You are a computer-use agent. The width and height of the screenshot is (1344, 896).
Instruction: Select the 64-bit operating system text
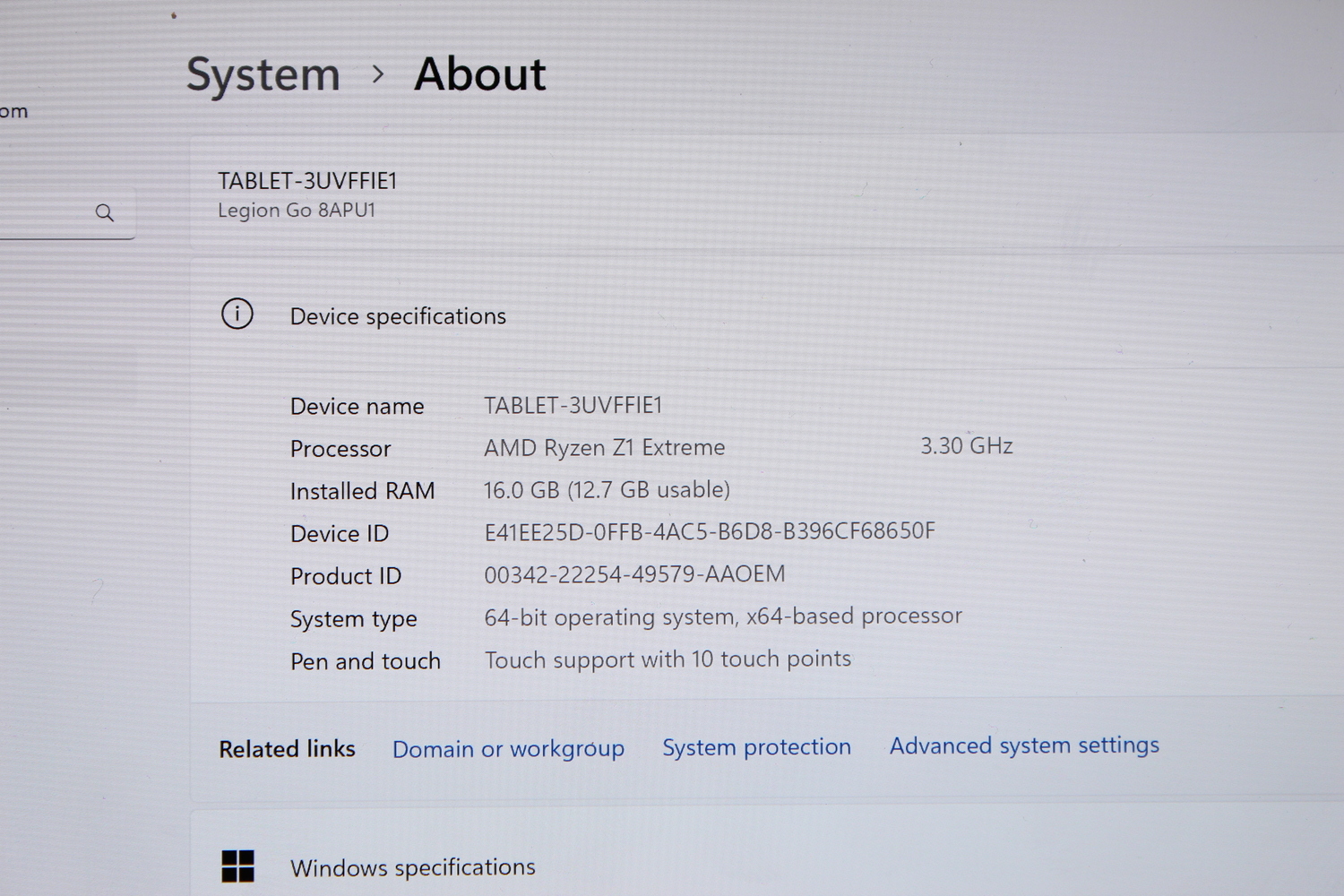point(723,616)
